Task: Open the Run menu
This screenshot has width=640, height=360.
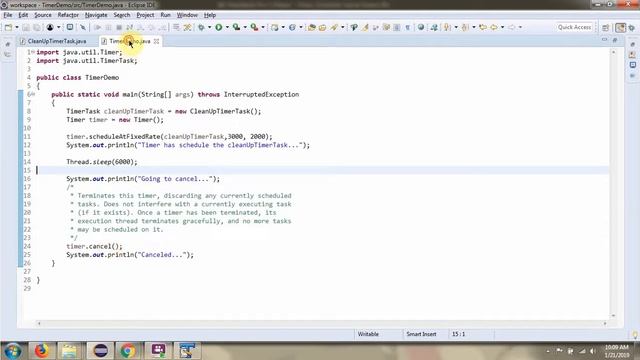Action: tap(165, 15)
